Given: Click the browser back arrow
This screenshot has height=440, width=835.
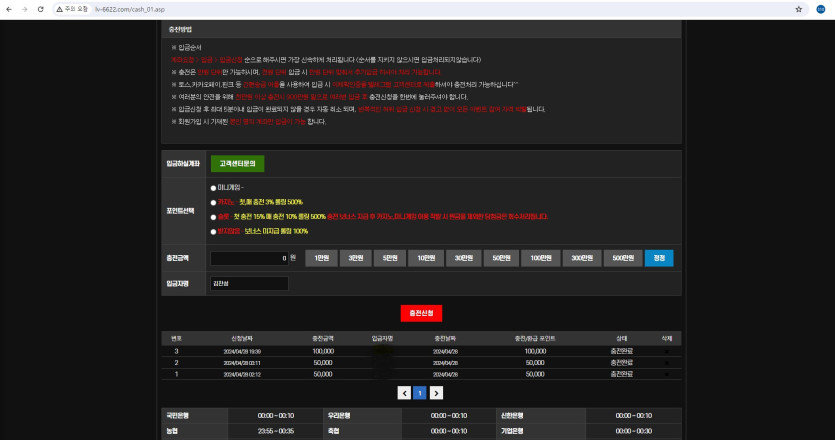Looking at the screenshot, I should pos(9,8).
